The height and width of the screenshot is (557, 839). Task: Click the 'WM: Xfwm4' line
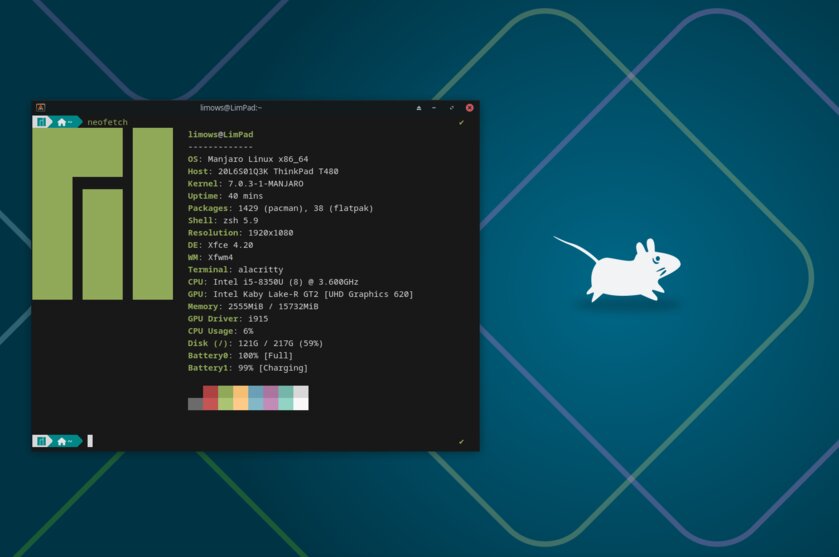(210, 257)
